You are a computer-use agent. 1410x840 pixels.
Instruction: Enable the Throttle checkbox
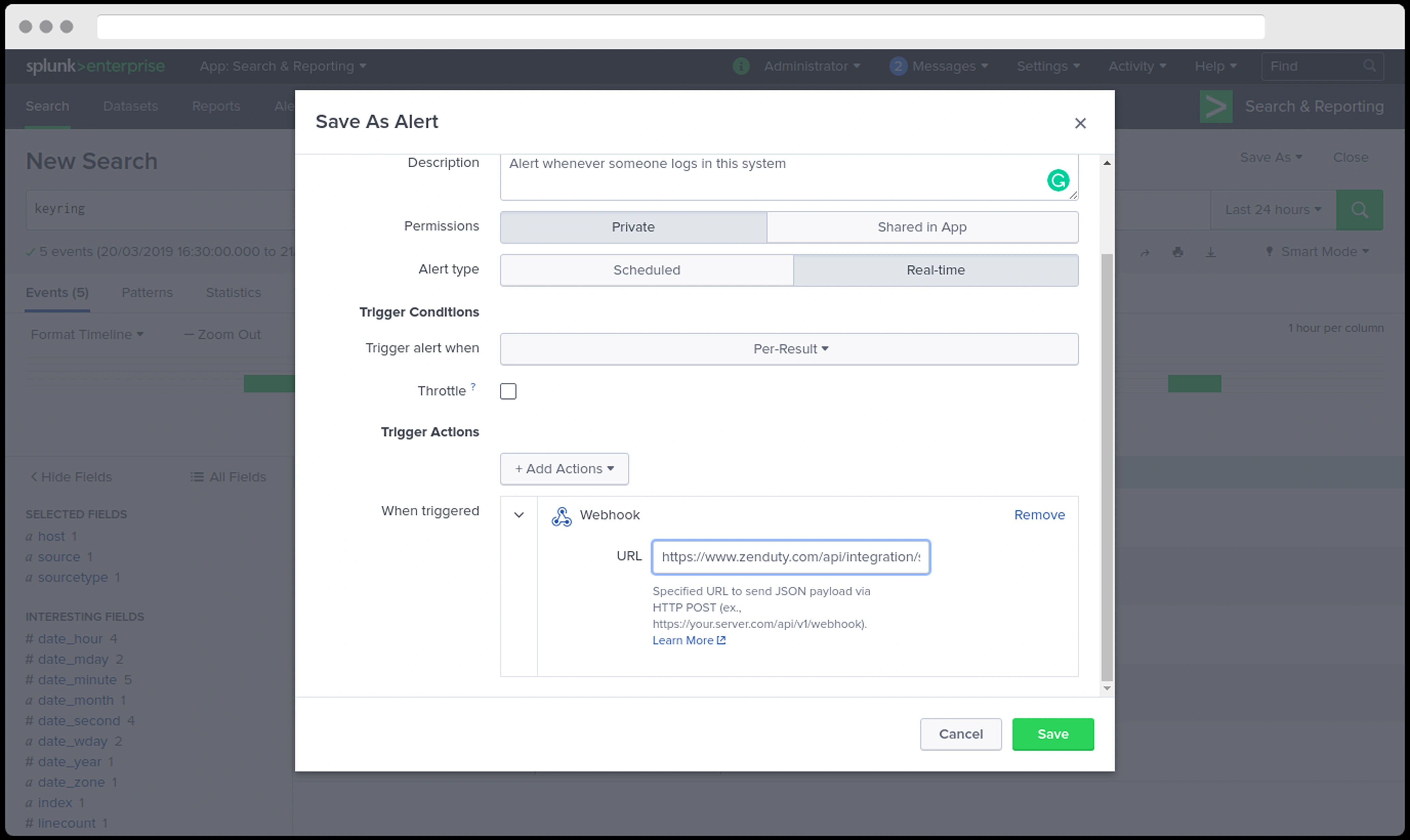coord(508,391)
